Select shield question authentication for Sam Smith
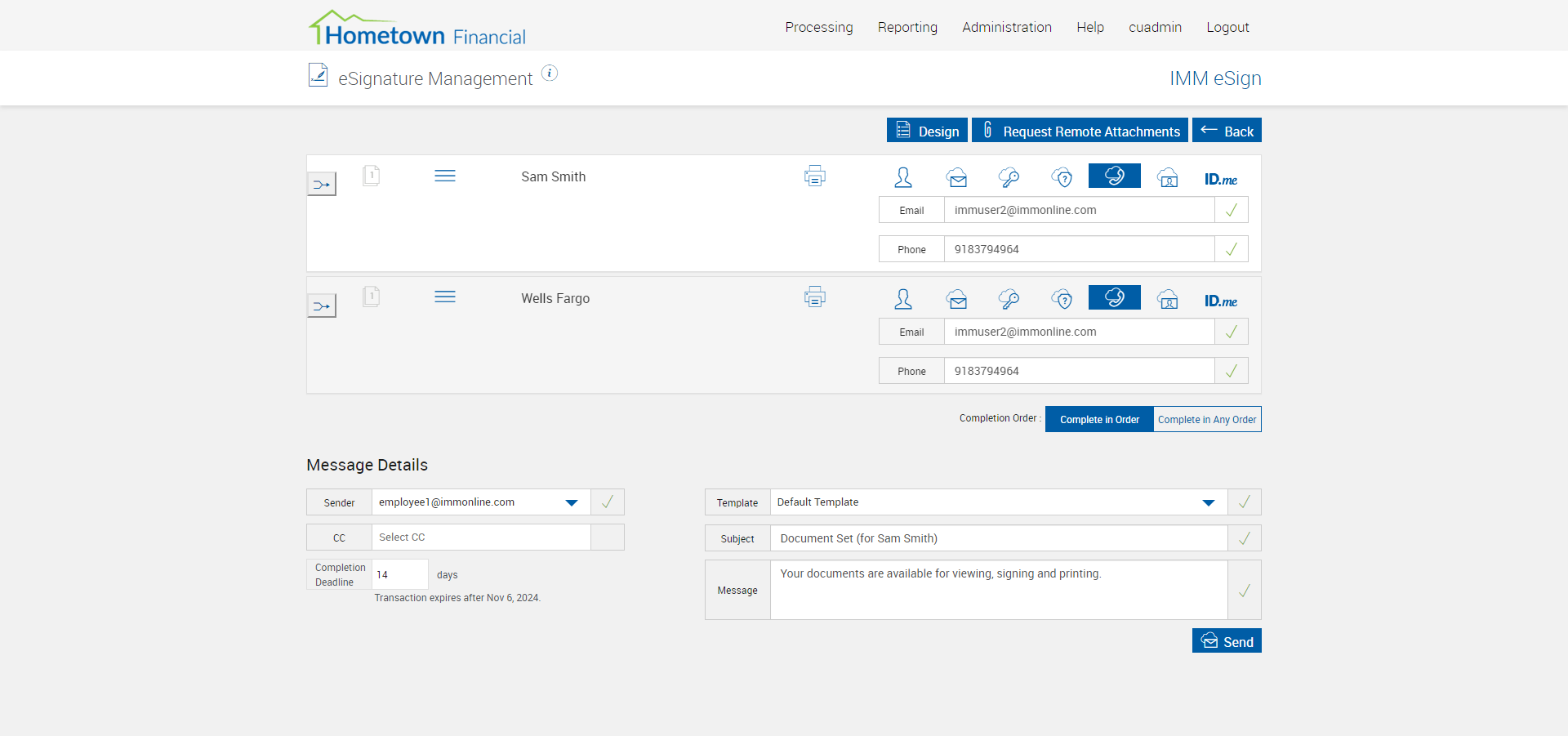The width and height of the screenshot is (1568, 736). [x=1062, y=177]
